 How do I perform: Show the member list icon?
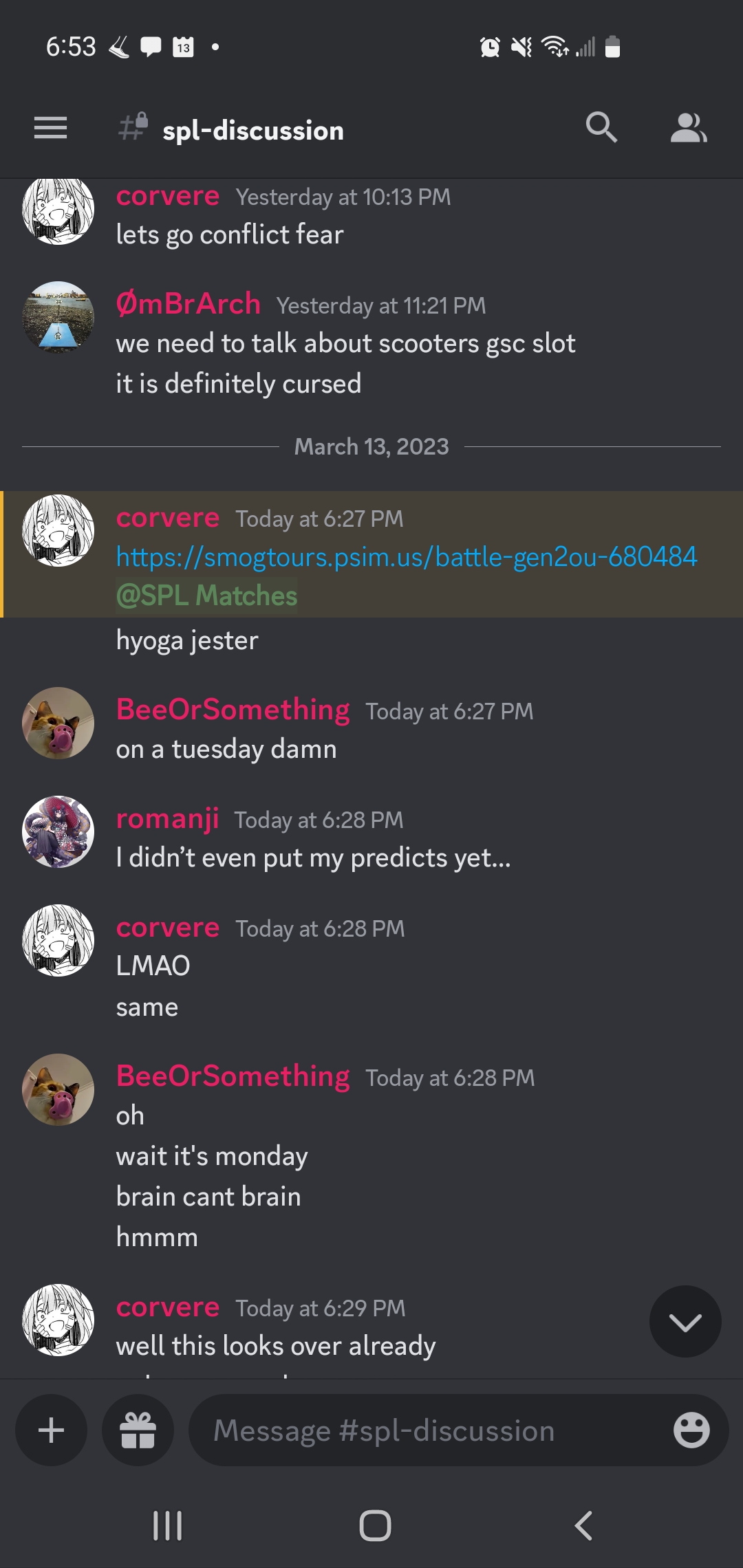[x=689, y=128]
